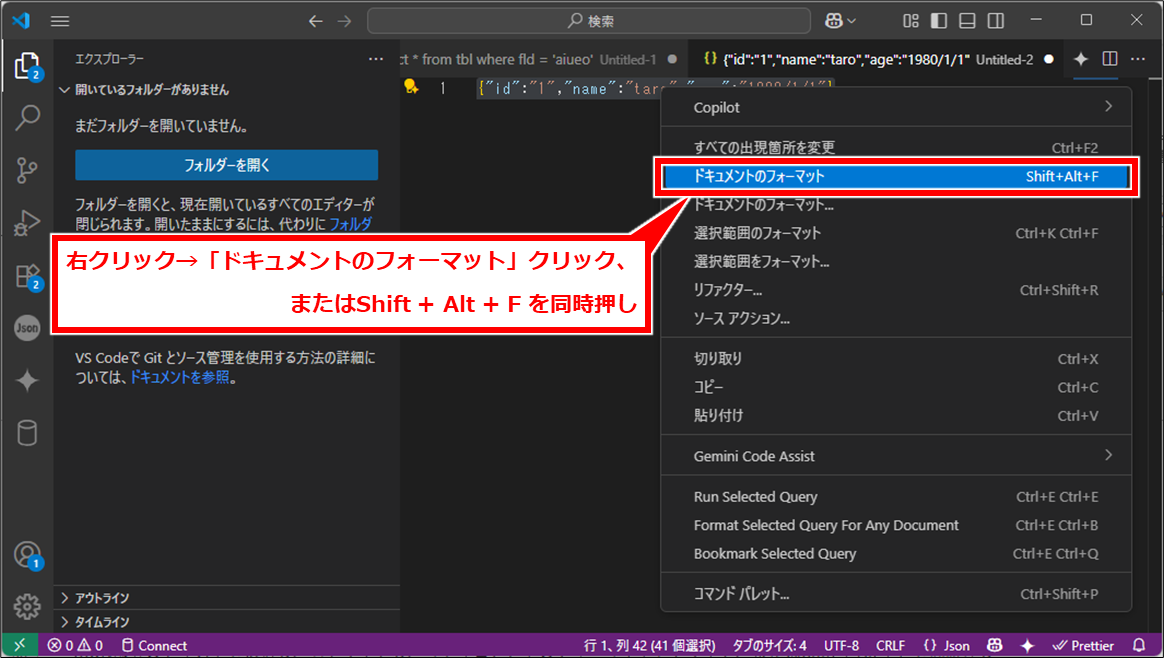Open Explorer panel More Actions ellipsis
1164x658 pixels.
(x=376, y=59)
